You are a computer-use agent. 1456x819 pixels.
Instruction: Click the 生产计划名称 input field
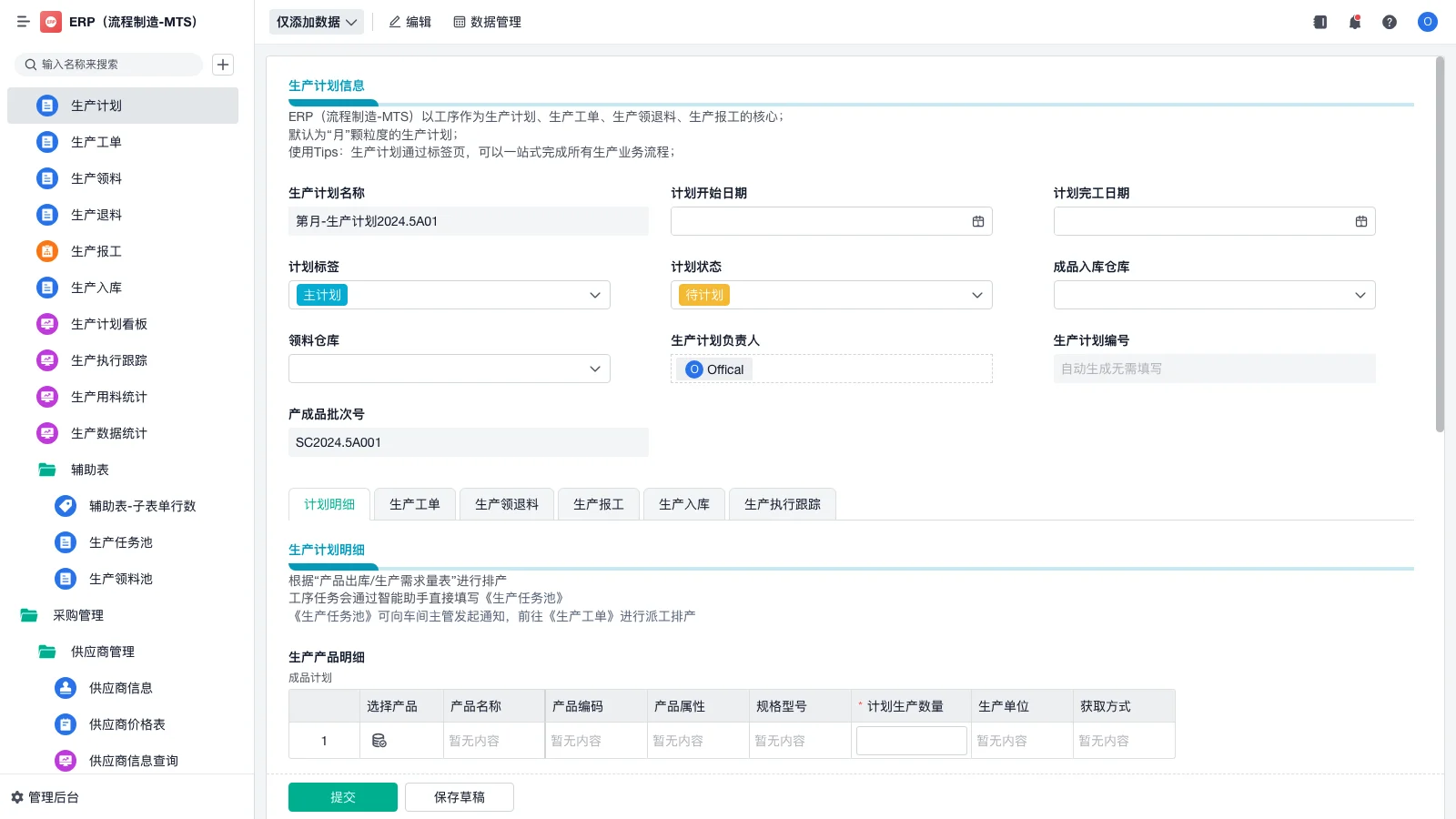[469, 221]
